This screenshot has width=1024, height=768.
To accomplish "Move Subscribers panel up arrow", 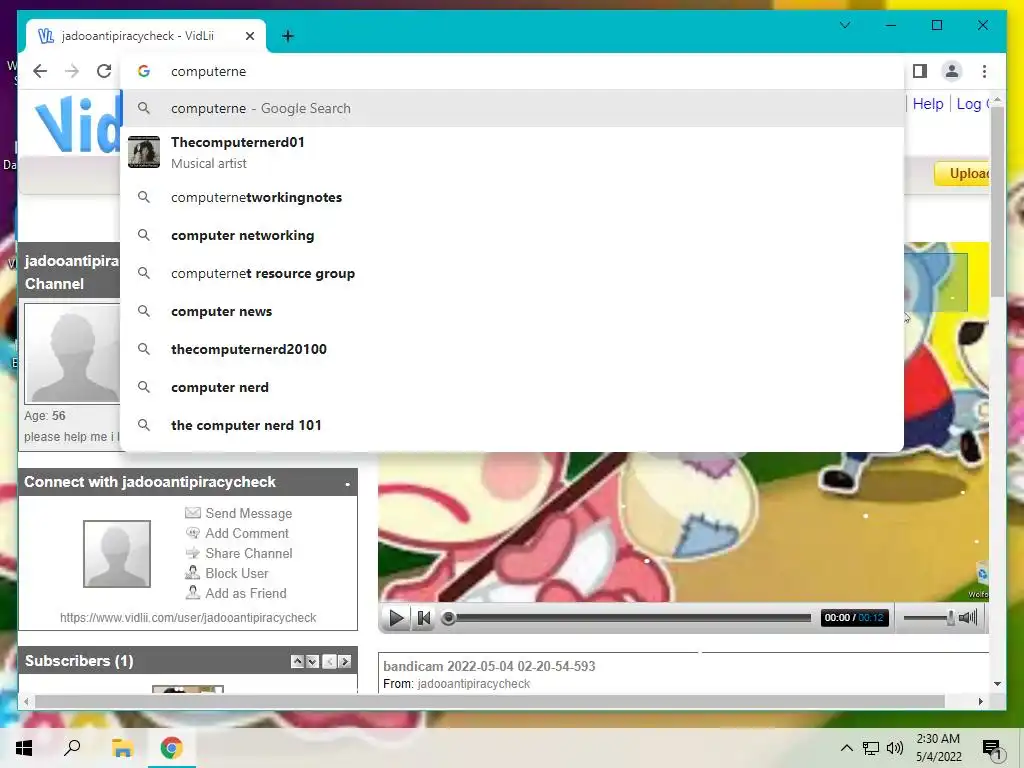I will tap(297, 662).
